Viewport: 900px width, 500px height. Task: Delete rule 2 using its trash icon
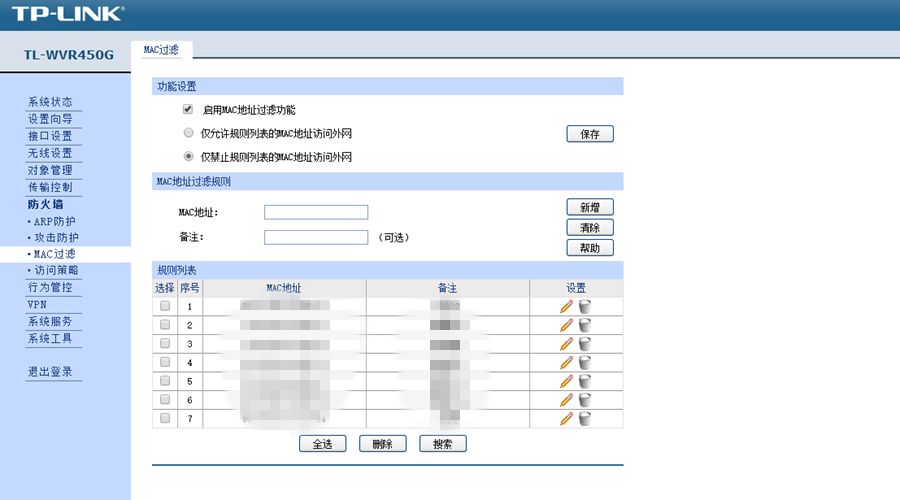[x=584, y=325]
